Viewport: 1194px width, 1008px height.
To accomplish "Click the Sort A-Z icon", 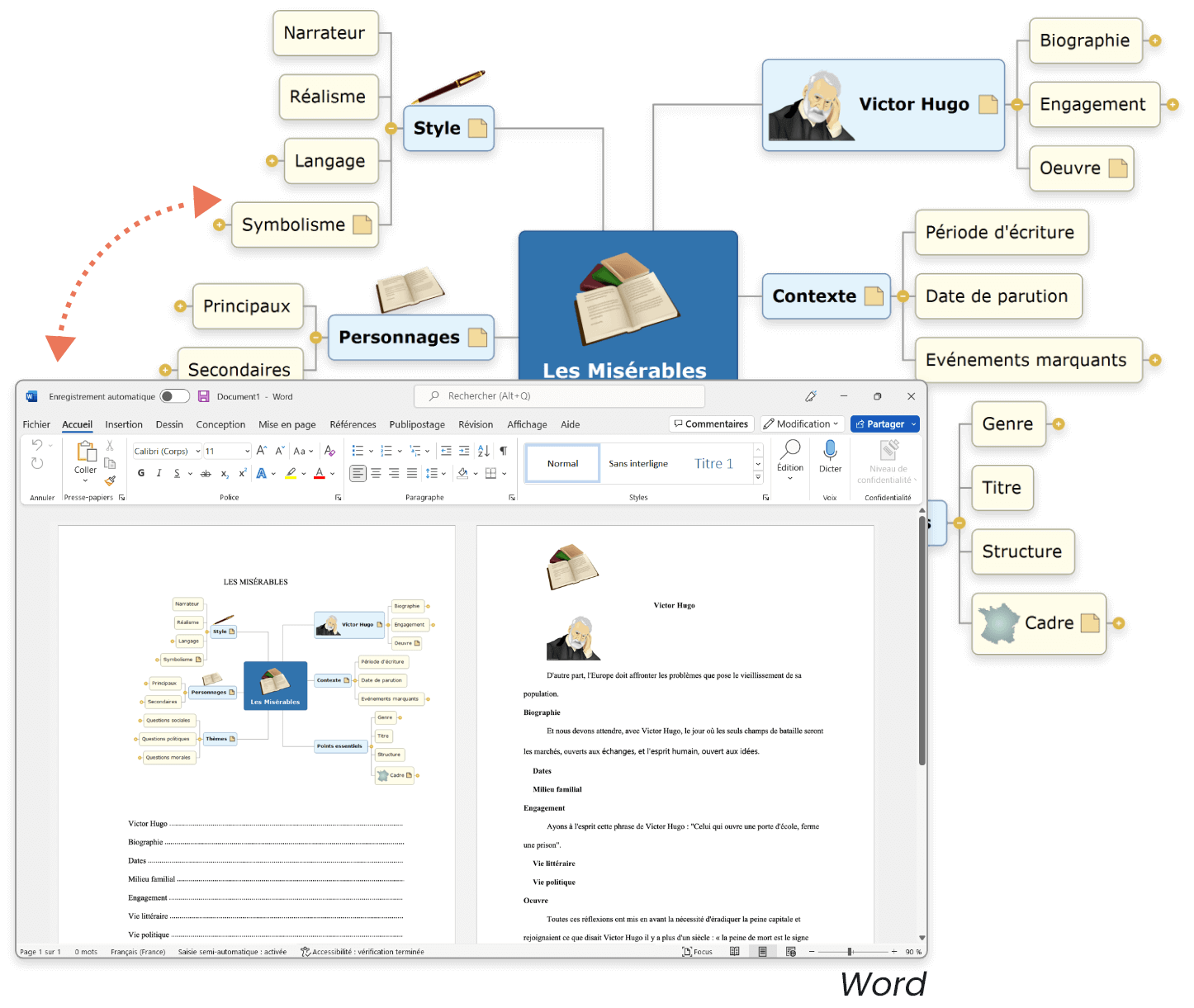I will pos(483,451).
